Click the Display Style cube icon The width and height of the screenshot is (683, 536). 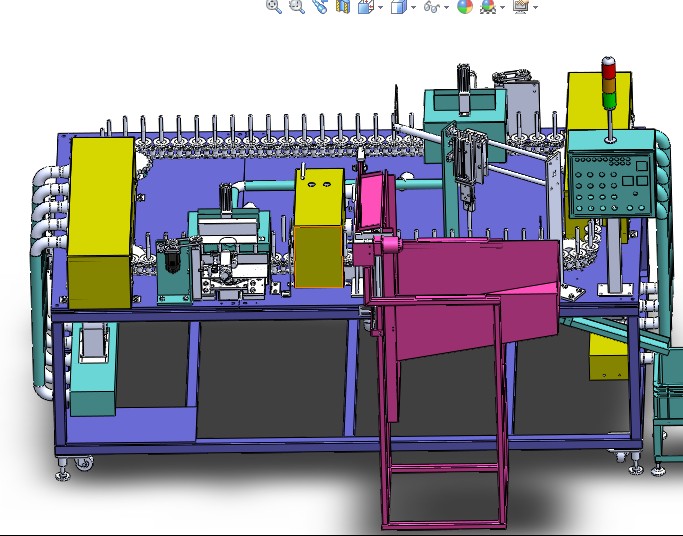[399, 7]
